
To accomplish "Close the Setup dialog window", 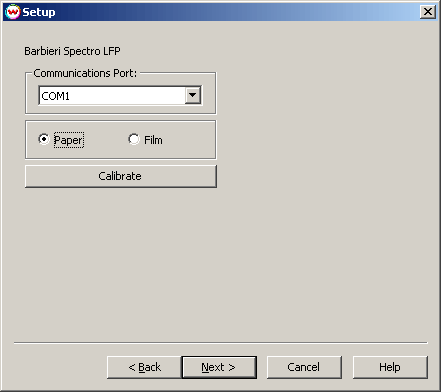I will coord(428,12).
